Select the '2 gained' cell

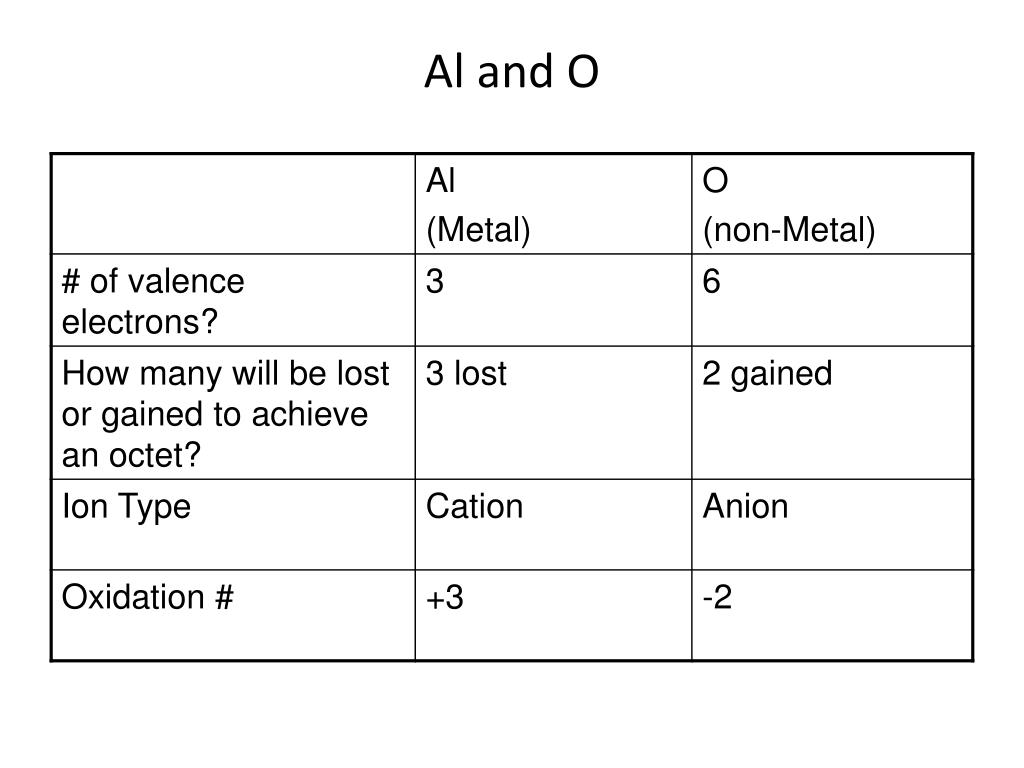coord(832,413)
